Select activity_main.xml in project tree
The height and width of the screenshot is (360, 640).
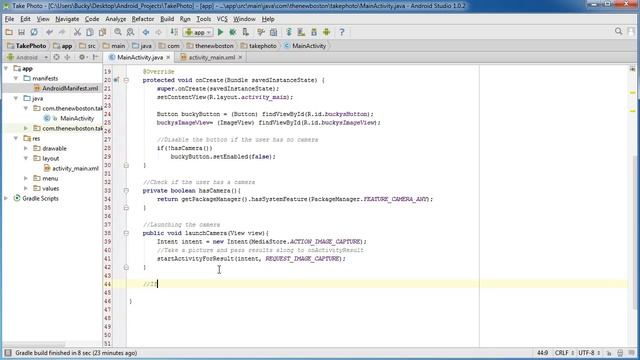[71, 169]
